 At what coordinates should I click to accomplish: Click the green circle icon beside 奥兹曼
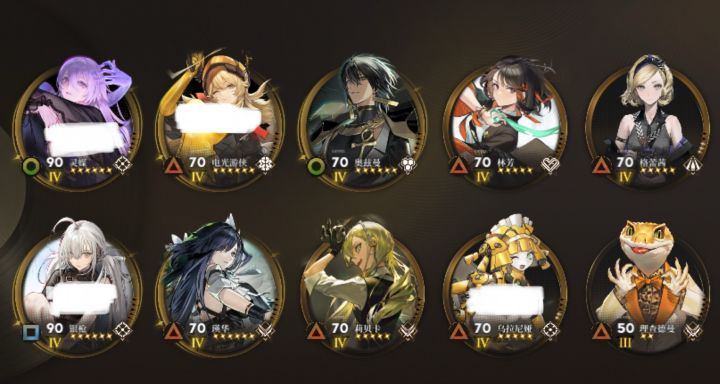316,166
